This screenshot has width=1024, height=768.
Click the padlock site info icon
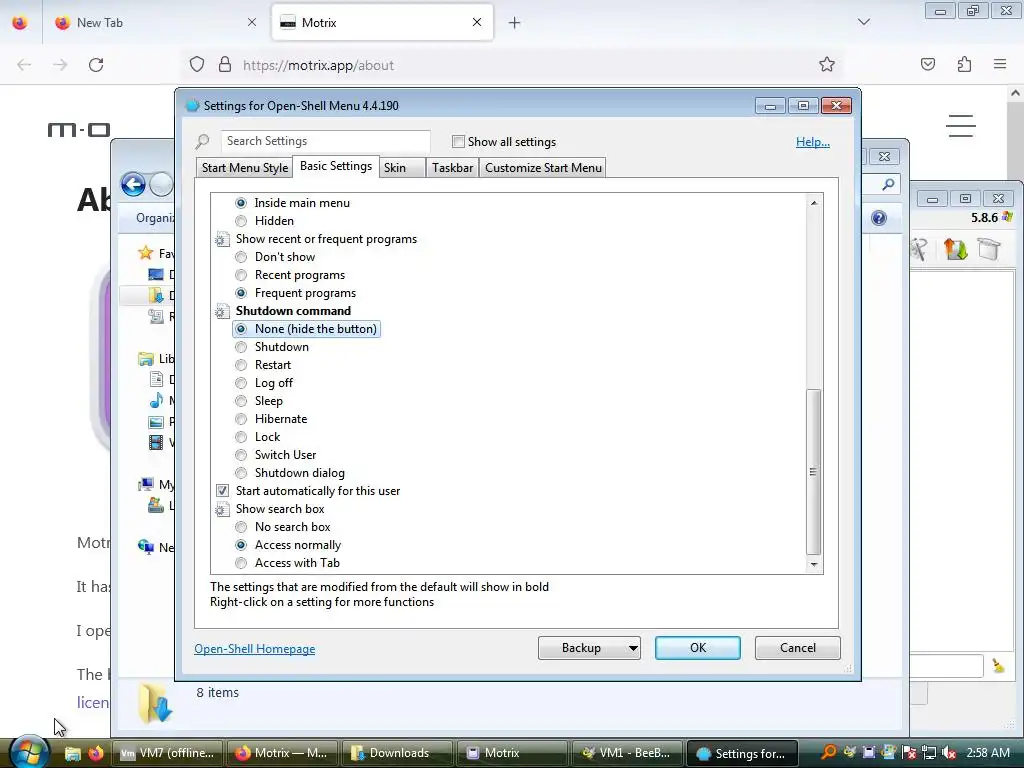(225, 65)
